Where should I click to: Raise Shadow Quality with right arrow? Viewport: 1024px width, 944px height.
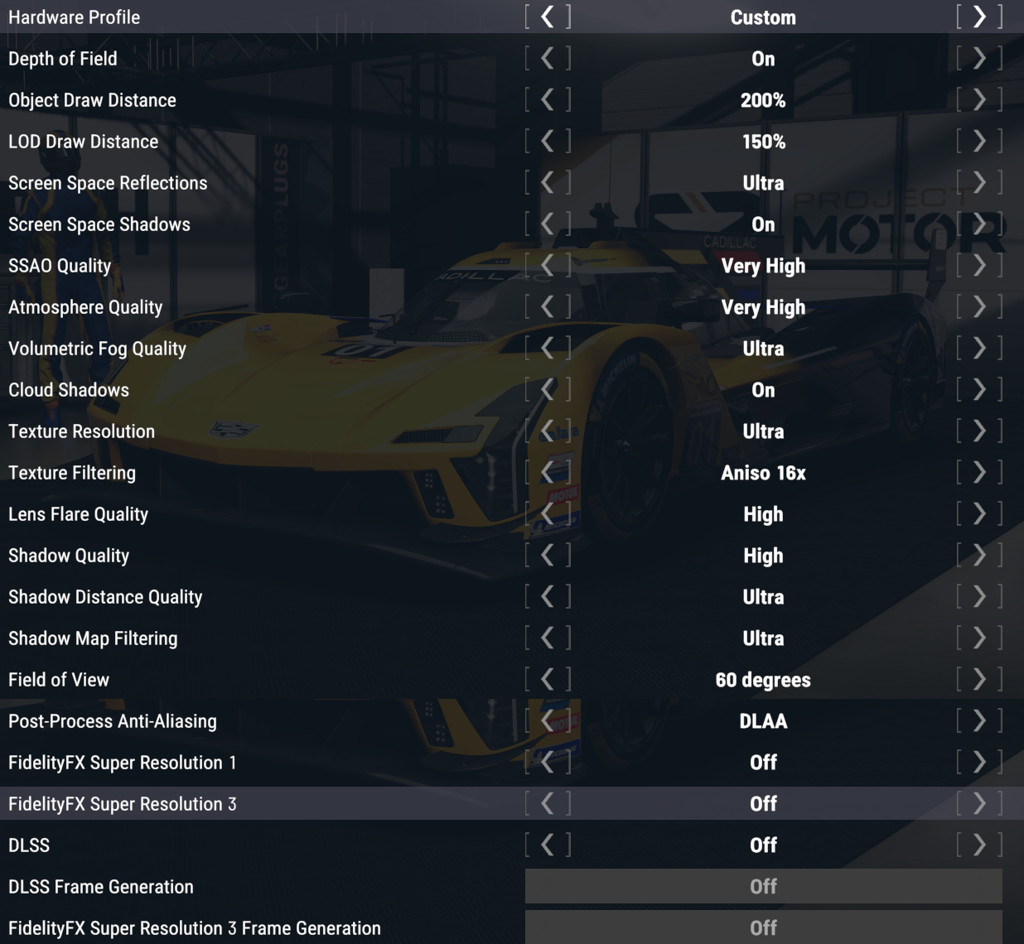click(x=979, y=556)
